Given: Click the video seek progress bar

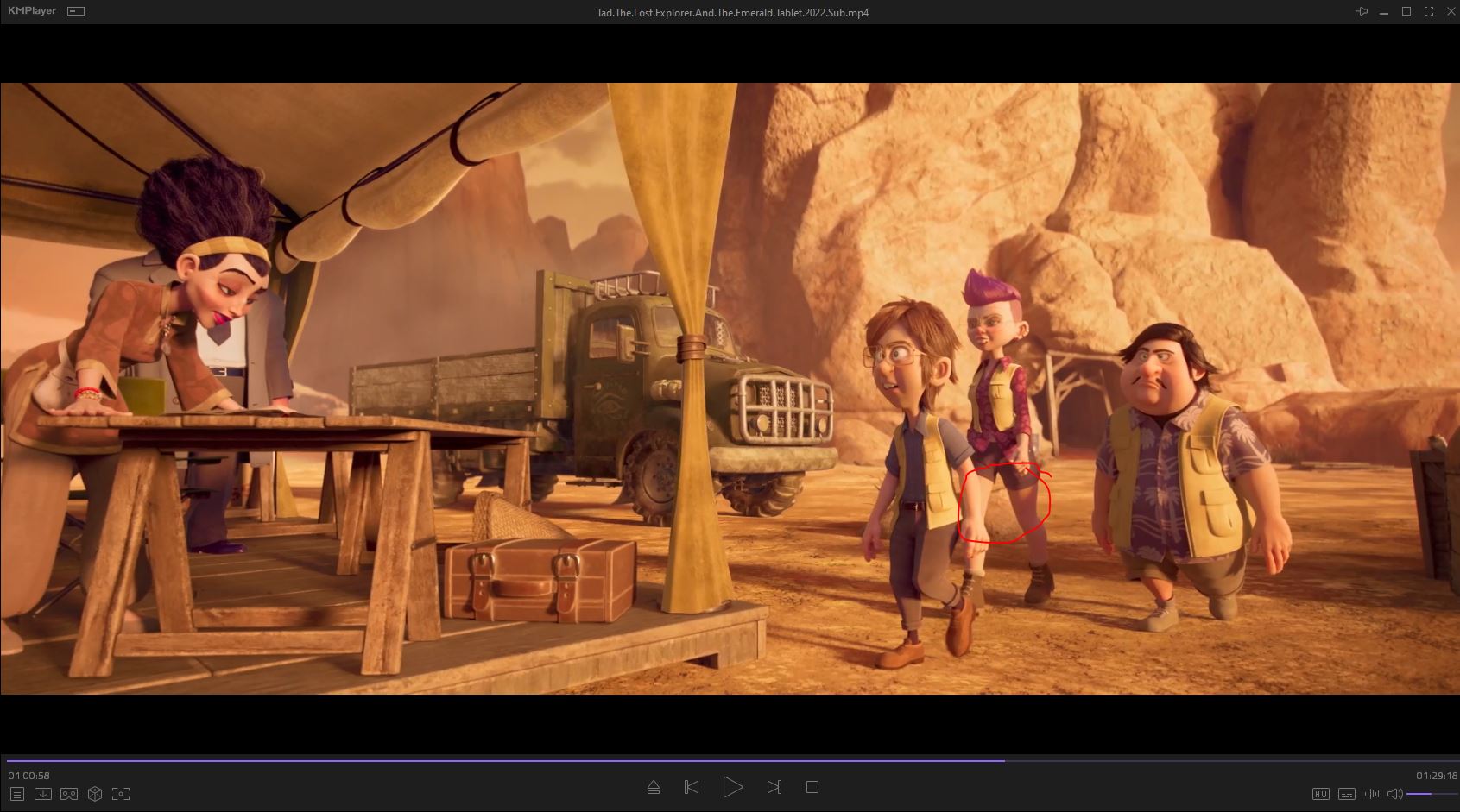Looking at the screenshot, I should pos(730,761).
